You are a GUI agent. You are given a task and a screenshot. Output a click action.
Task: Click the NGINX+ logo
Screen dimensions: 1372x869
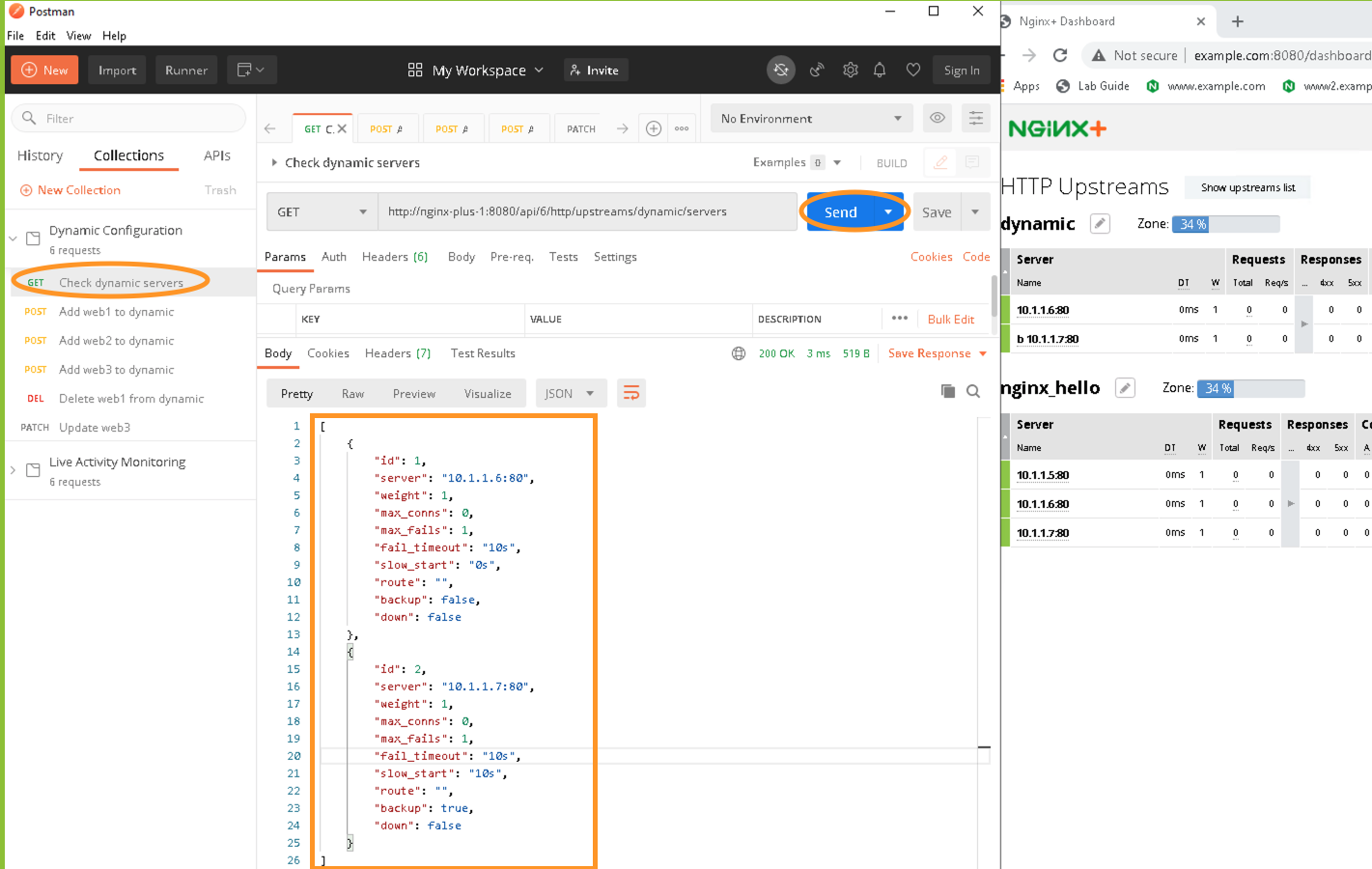[x=1057, y=128]
